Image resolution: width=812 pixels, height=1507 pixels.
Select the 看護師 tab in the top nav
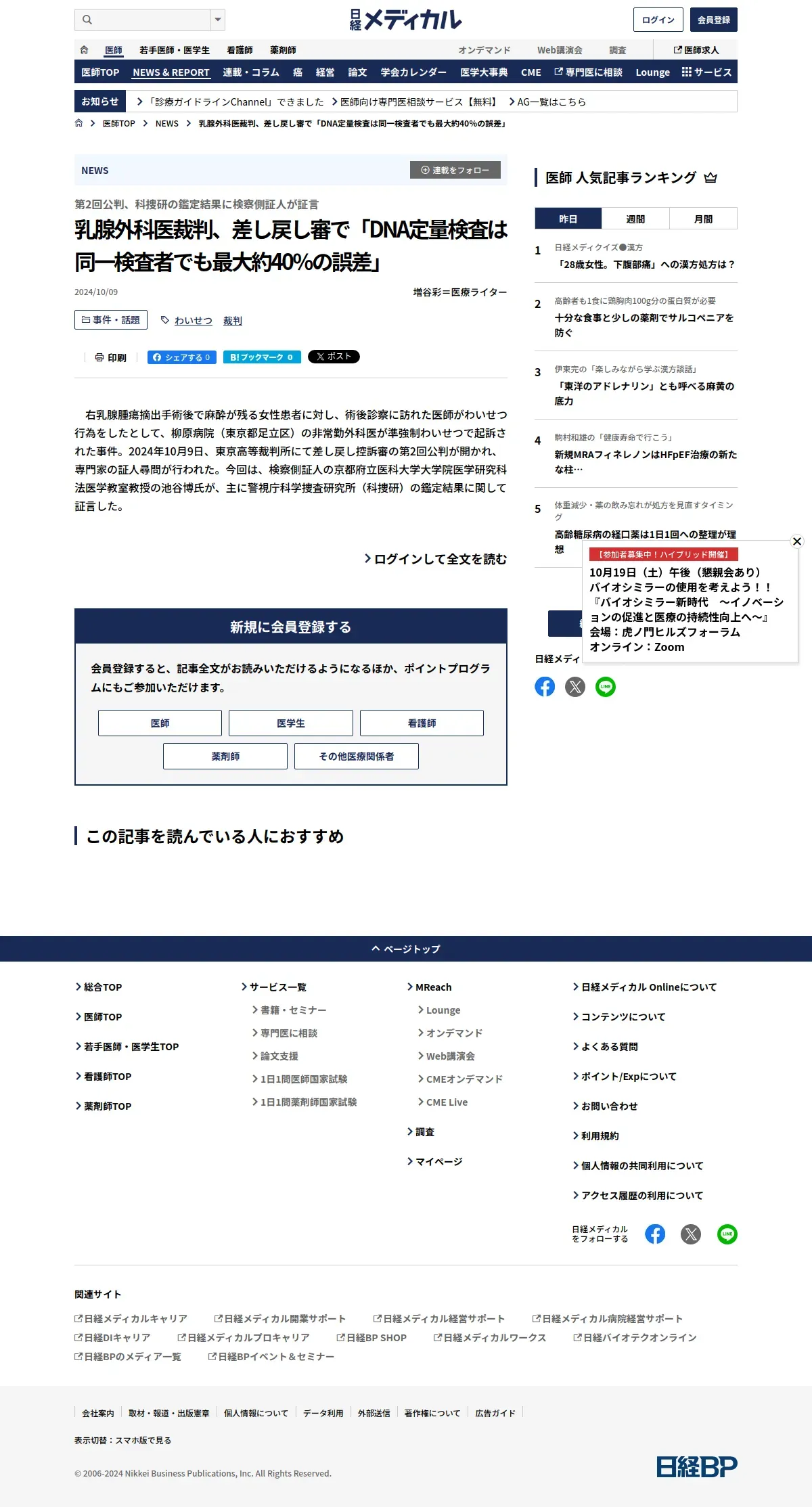(x=240, y=50)
